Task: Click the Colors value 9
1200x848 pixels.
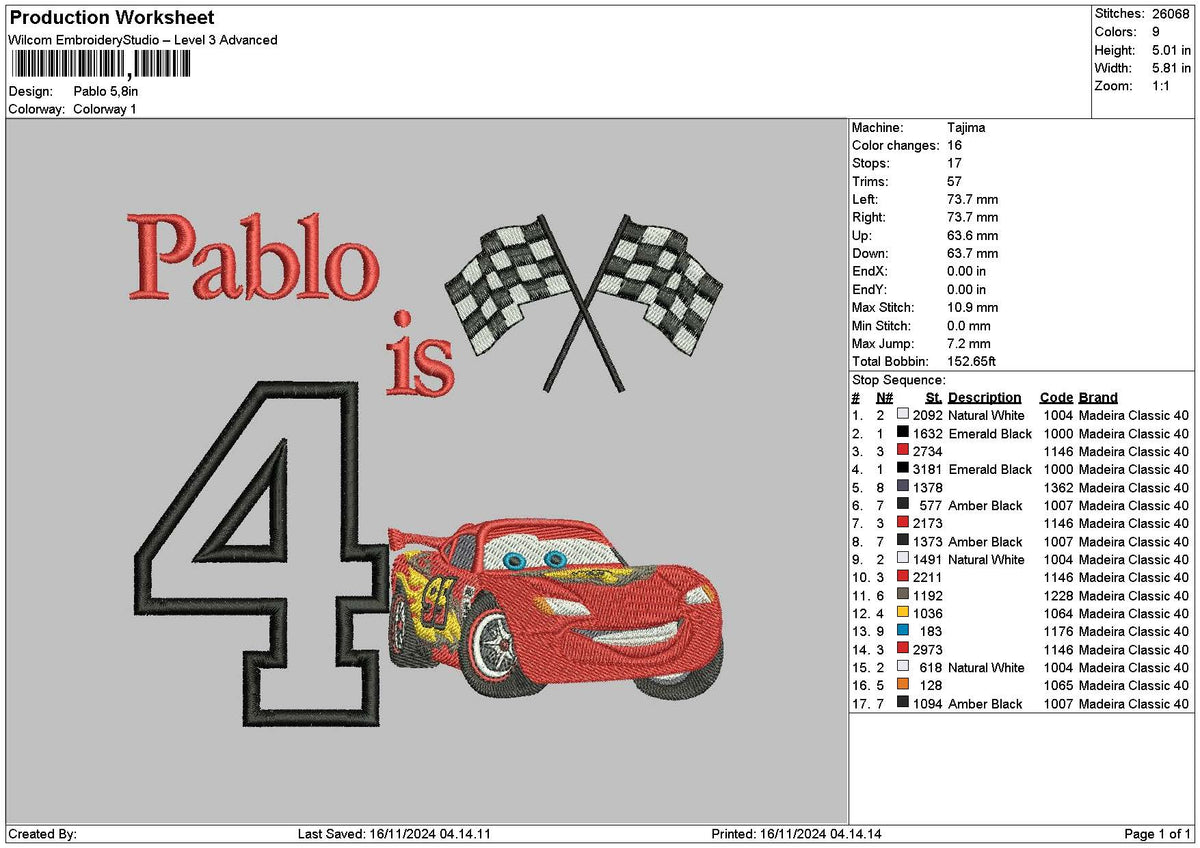Action: point(1157,32)
